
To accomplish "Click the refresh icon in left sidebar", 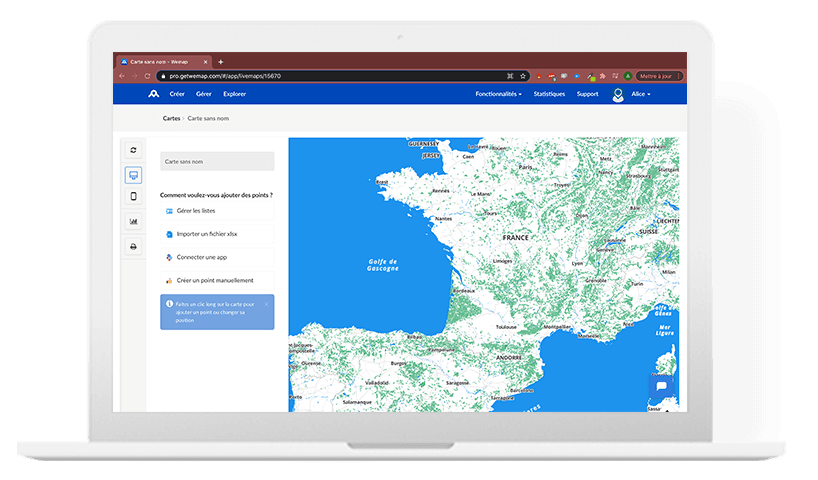I will 134,150.
